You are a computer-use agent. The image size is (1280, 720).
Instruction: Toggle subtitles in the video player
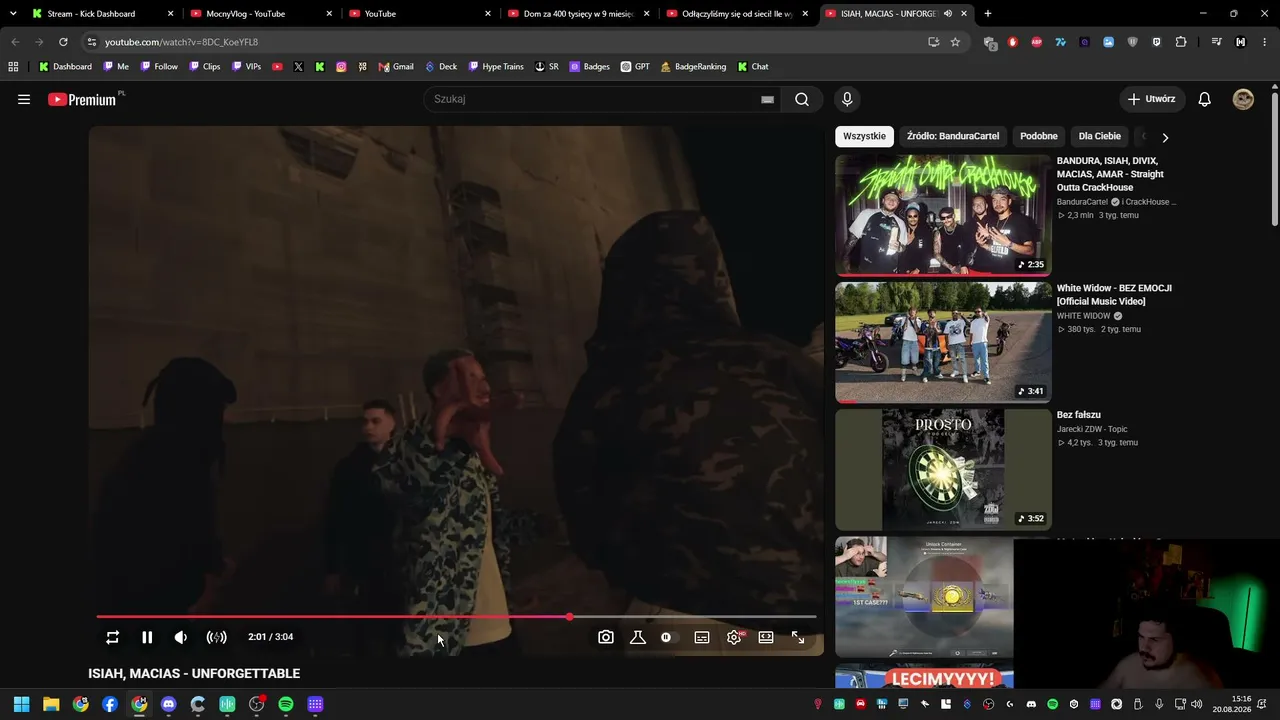pos(702,637)
